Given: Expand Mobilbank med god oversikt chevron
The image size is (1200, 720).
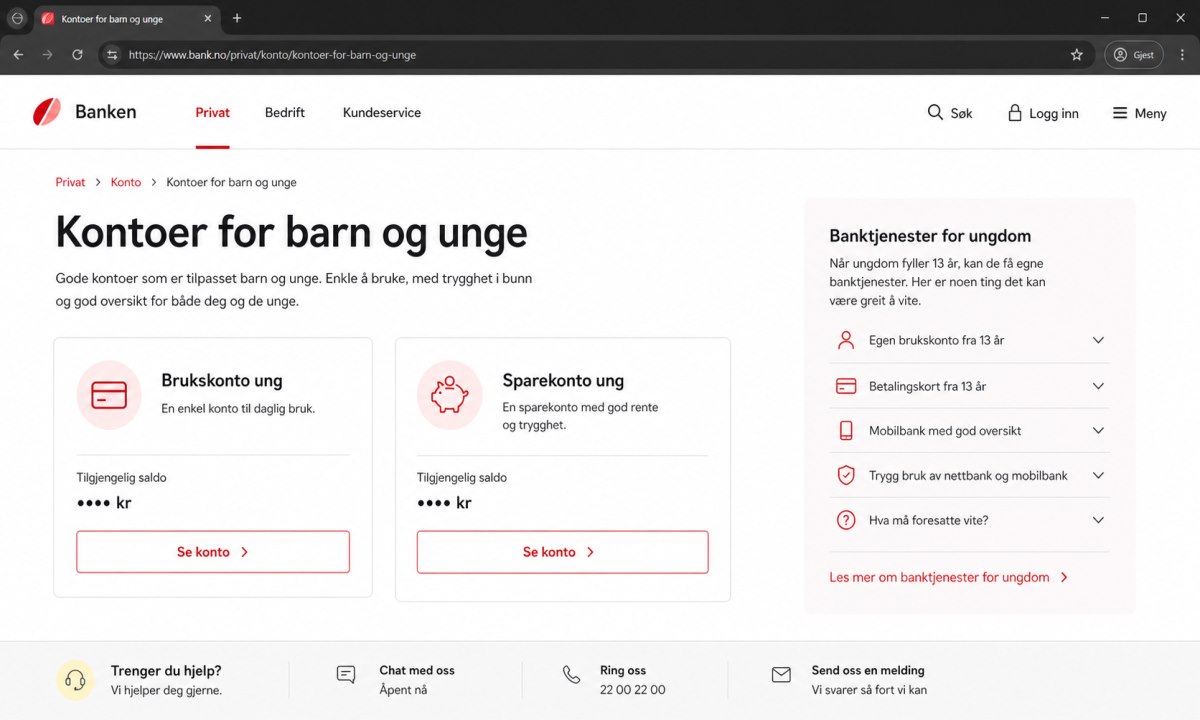Looking at the screenshot, I should pos(1098,431).
